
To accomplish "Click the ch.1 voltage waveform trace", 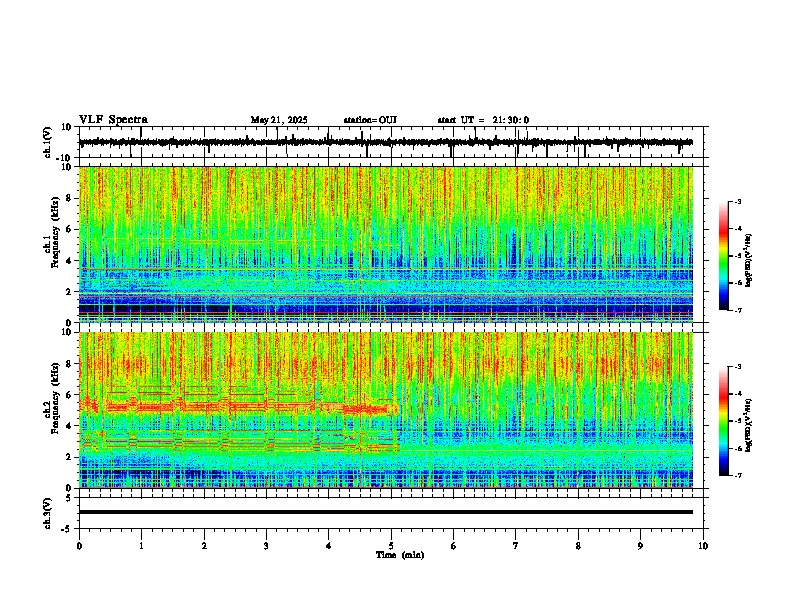I will coord(386,142).
